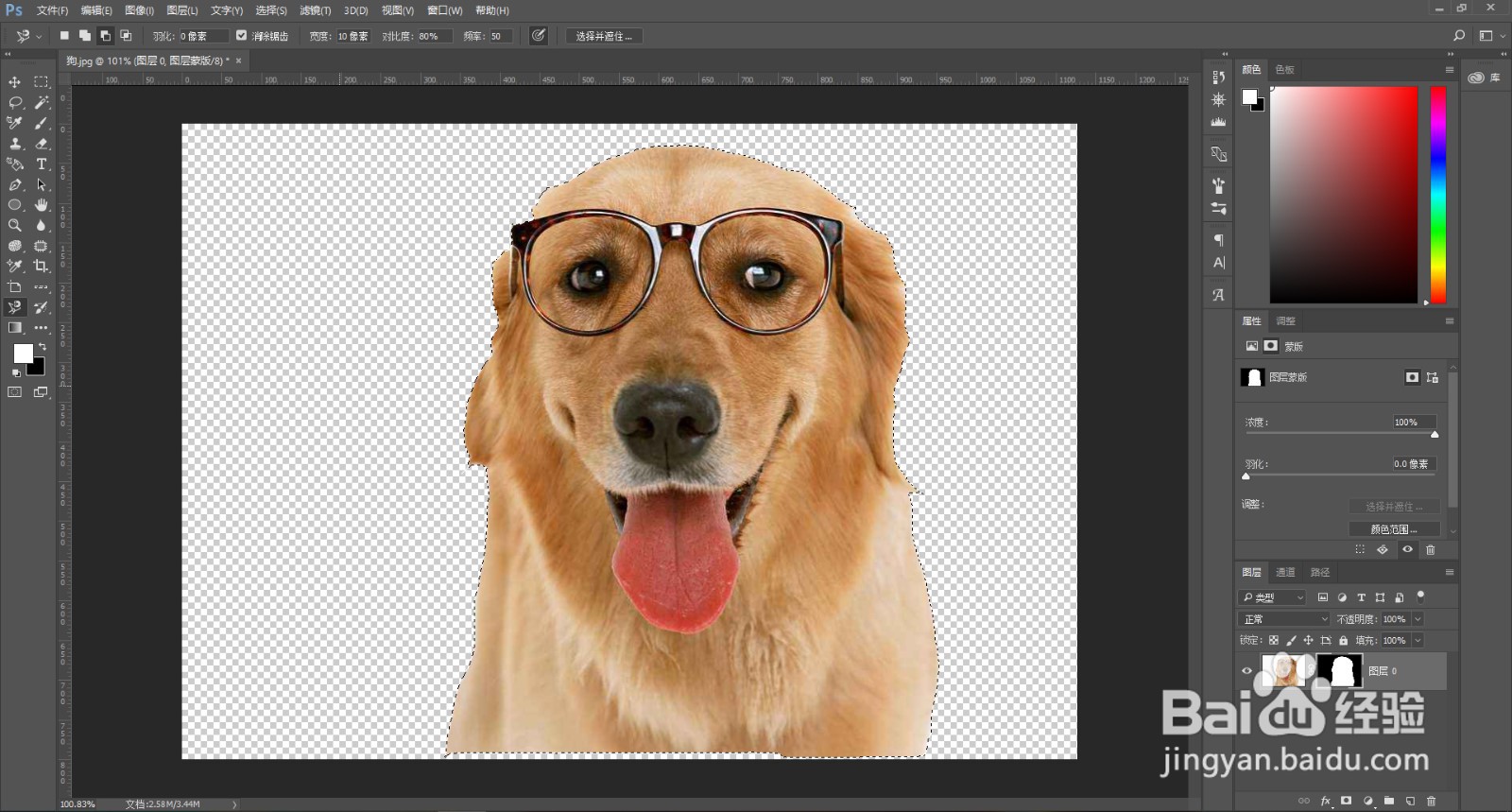This screenshot has height=812, width=1512.
Task: Click 选择并遮住 button in options bar
Action: (604, 36)
